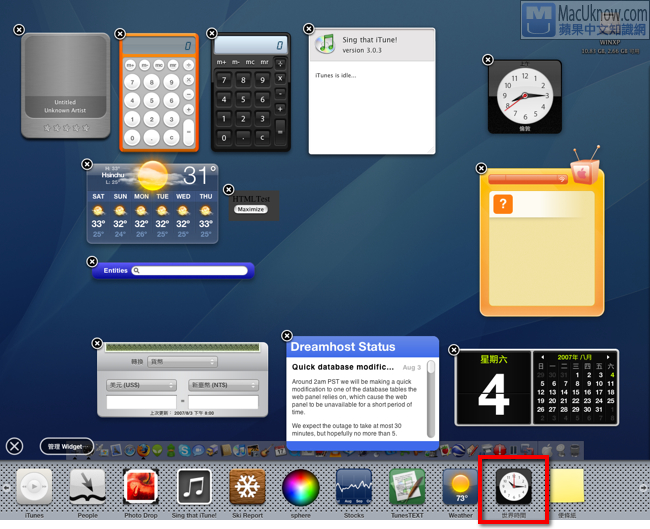
Task: Click the 0 key on black calculator
Action: pyautogui.click(x=224, y=138)
